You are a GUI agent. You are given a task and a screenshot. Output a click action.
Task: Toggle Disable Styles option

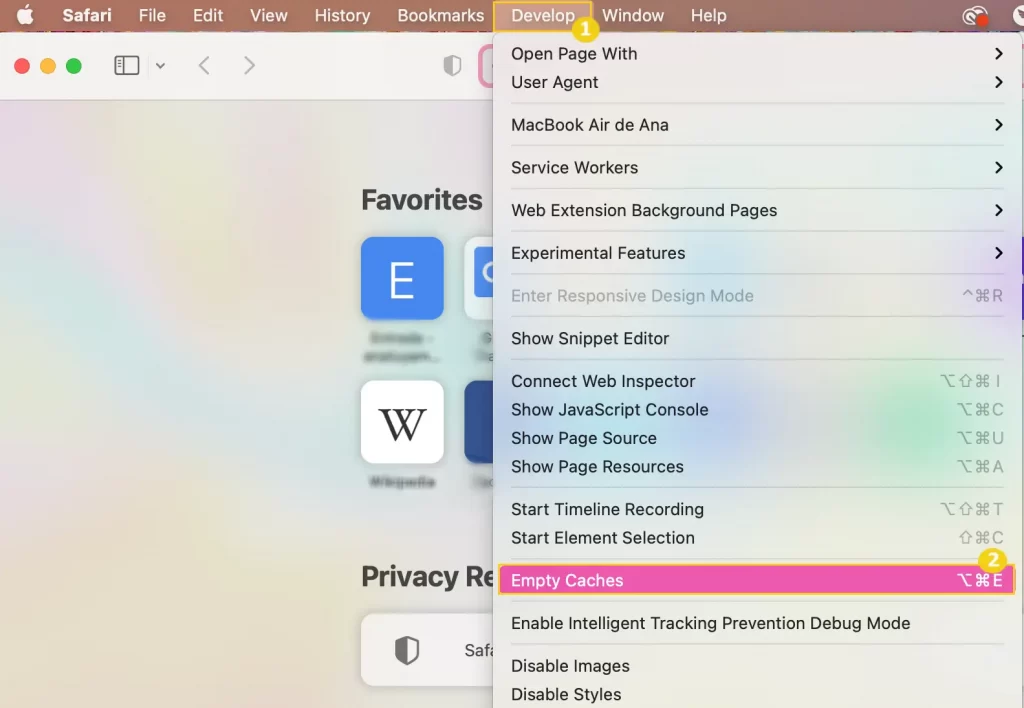[757, 694]
